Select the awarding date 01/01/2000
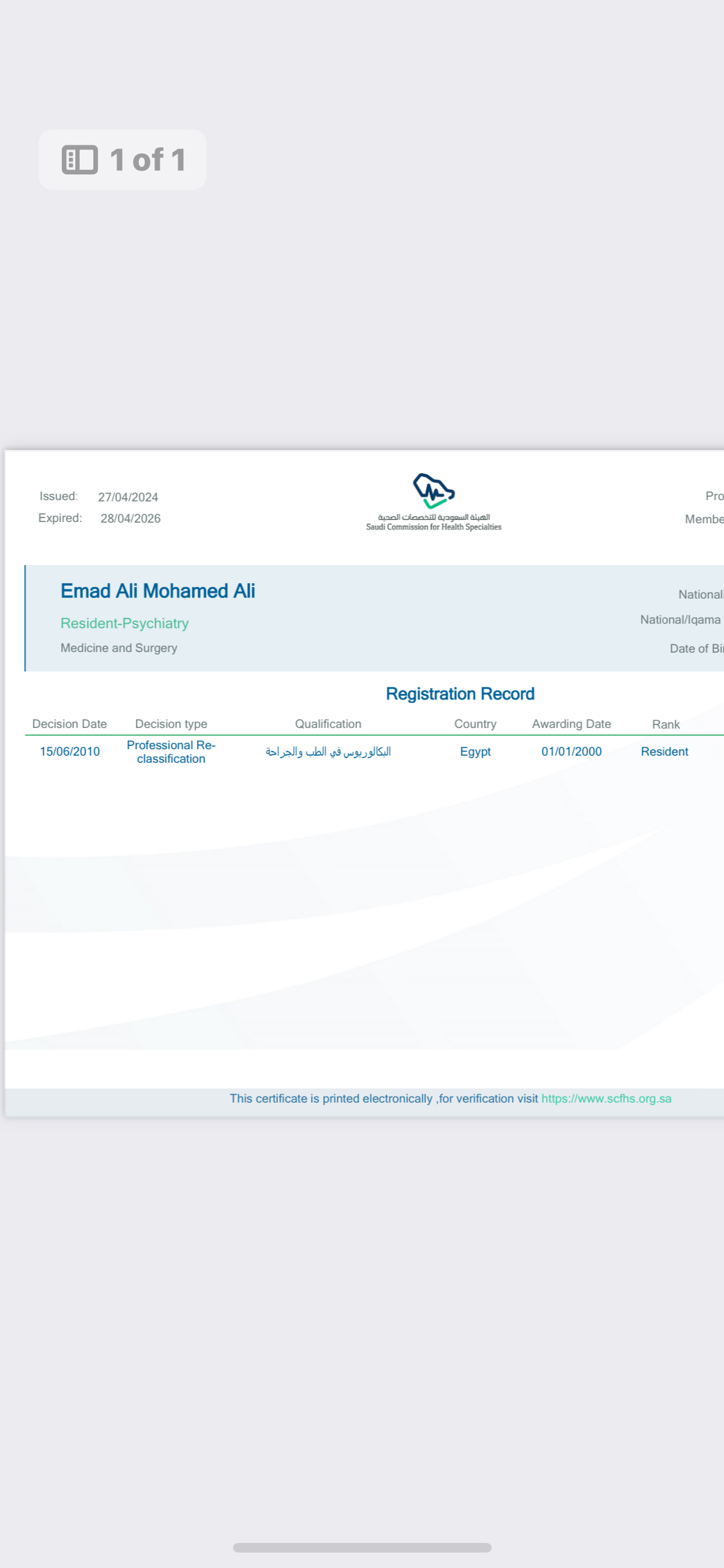 (x=571, y=751)
